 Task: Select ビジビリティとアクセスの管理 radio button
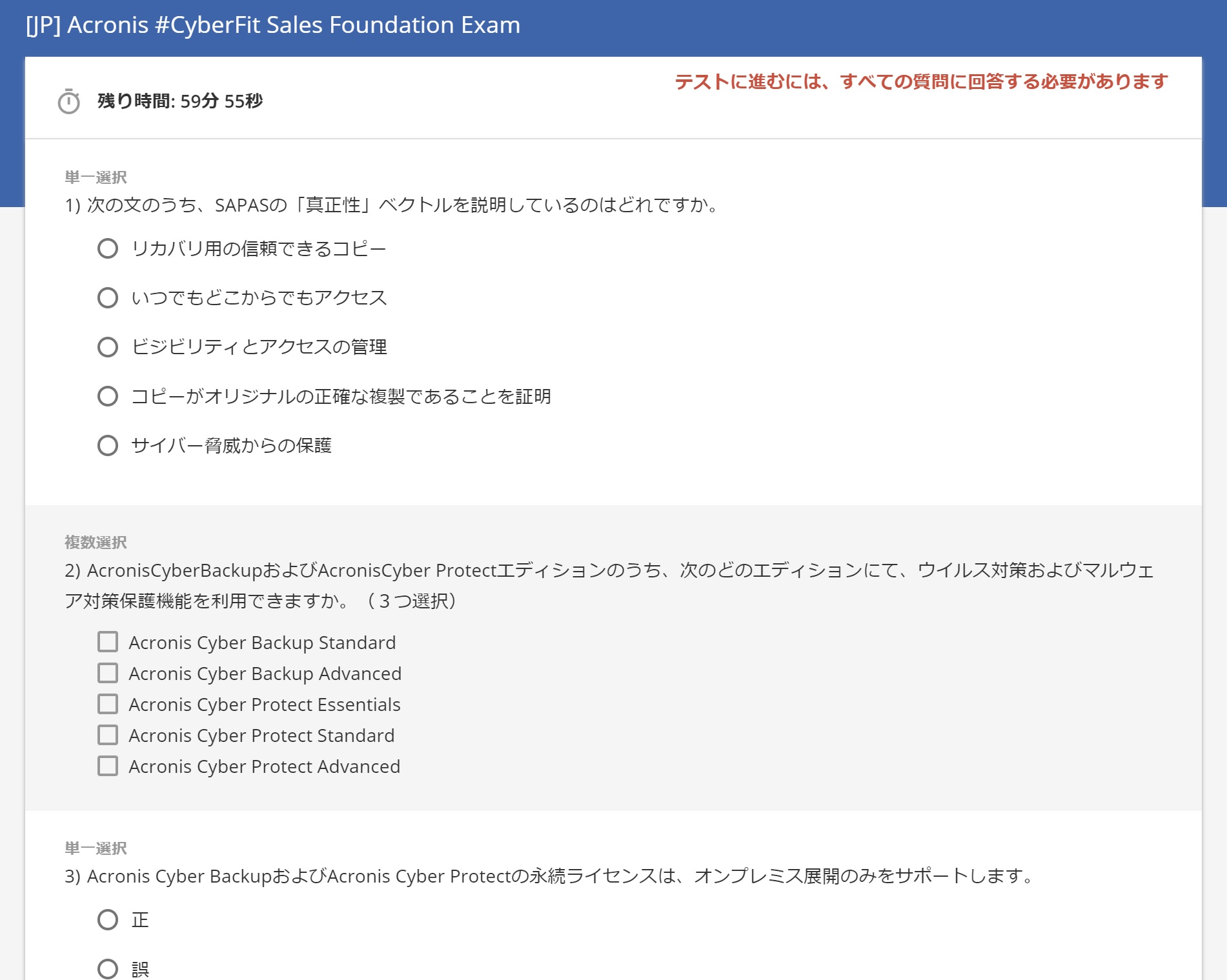[x=108, y=347]
